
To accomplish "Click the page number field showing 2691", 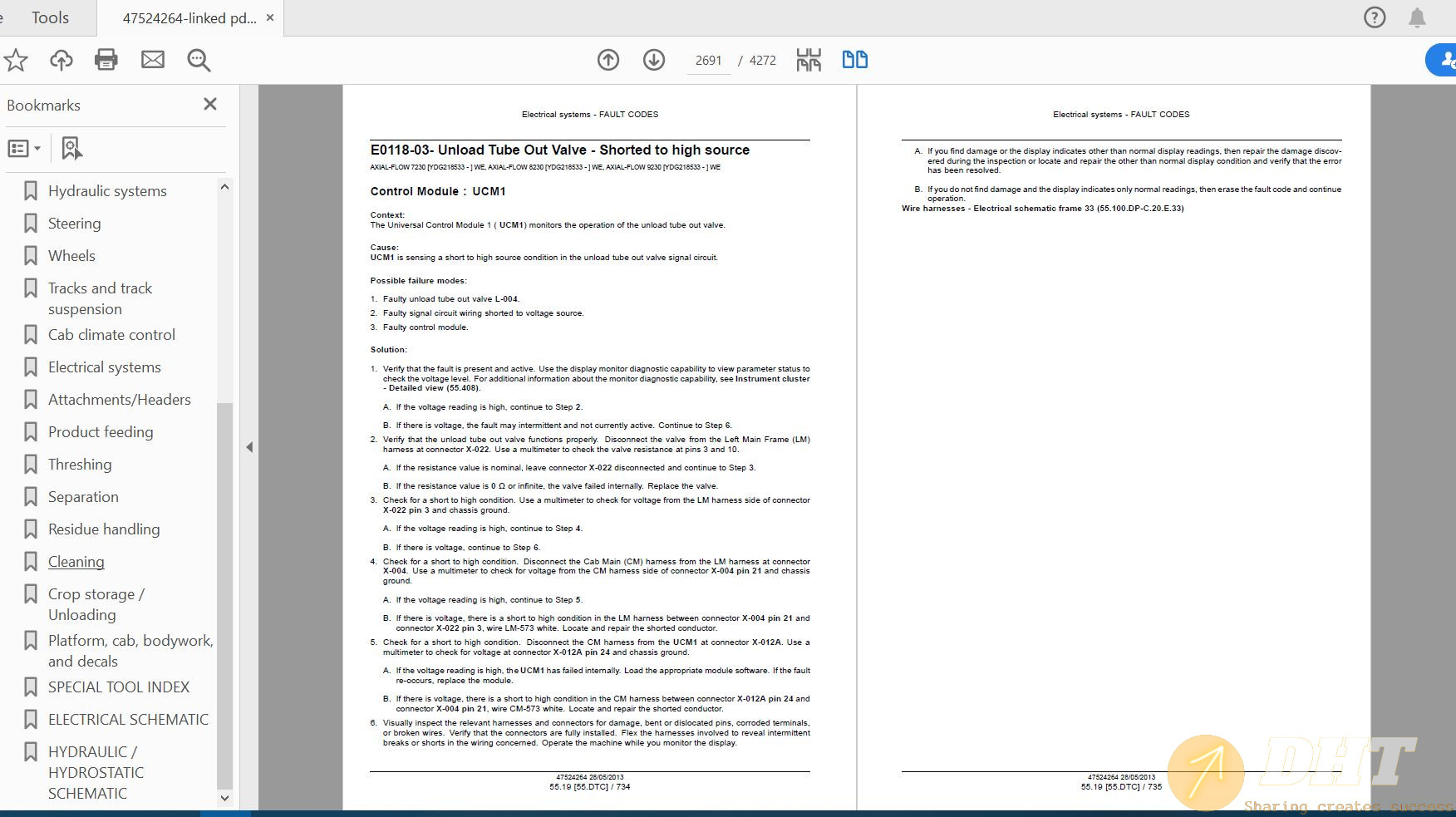I will (x=709, y=61).
